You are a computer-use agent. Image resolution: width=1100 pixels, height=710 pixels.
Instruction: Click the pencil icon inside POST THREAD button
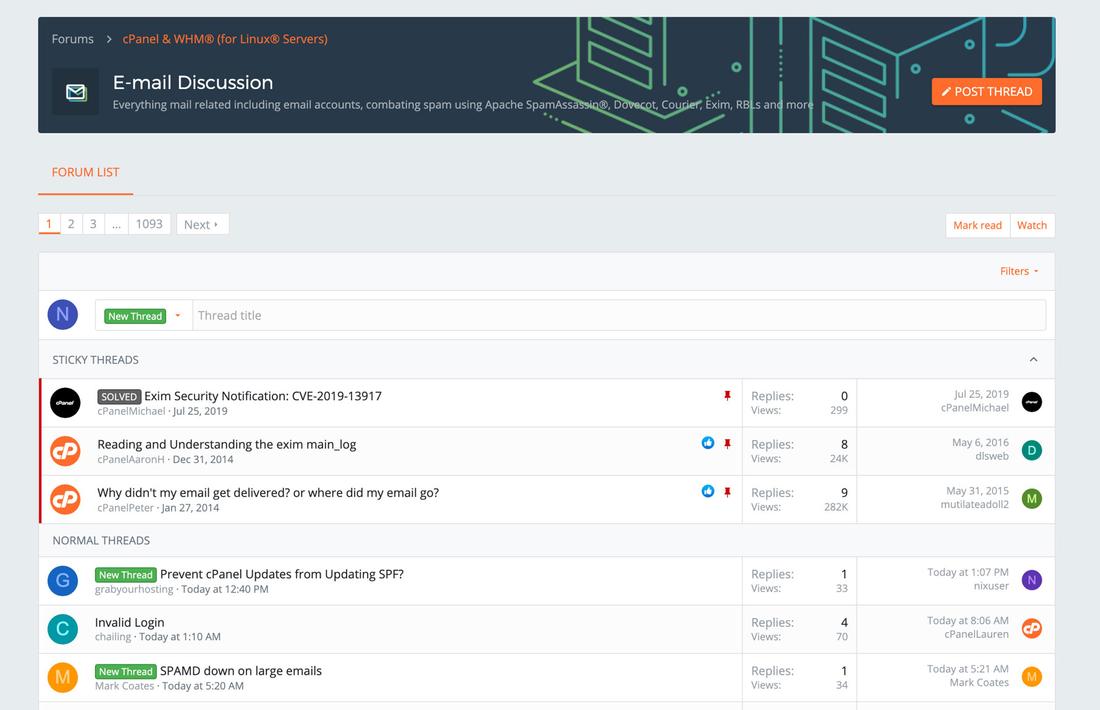pyautogui.click(x=946, y=91)
